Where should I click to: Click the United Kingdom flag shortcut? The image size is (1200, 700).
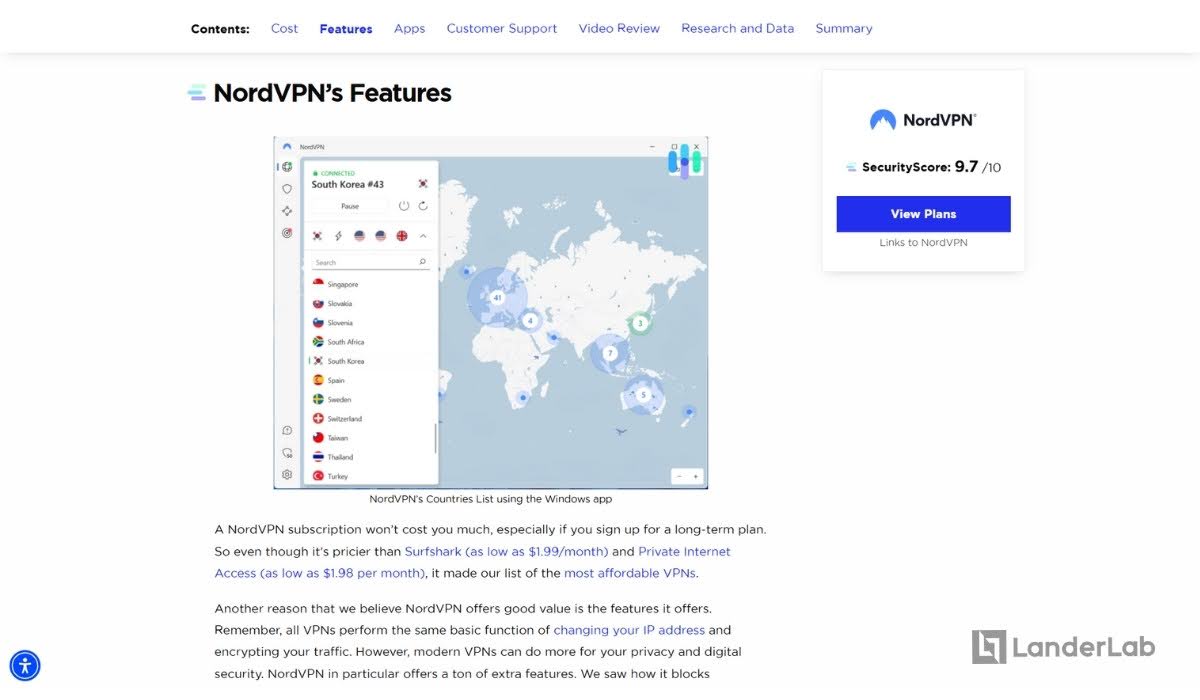402,236
